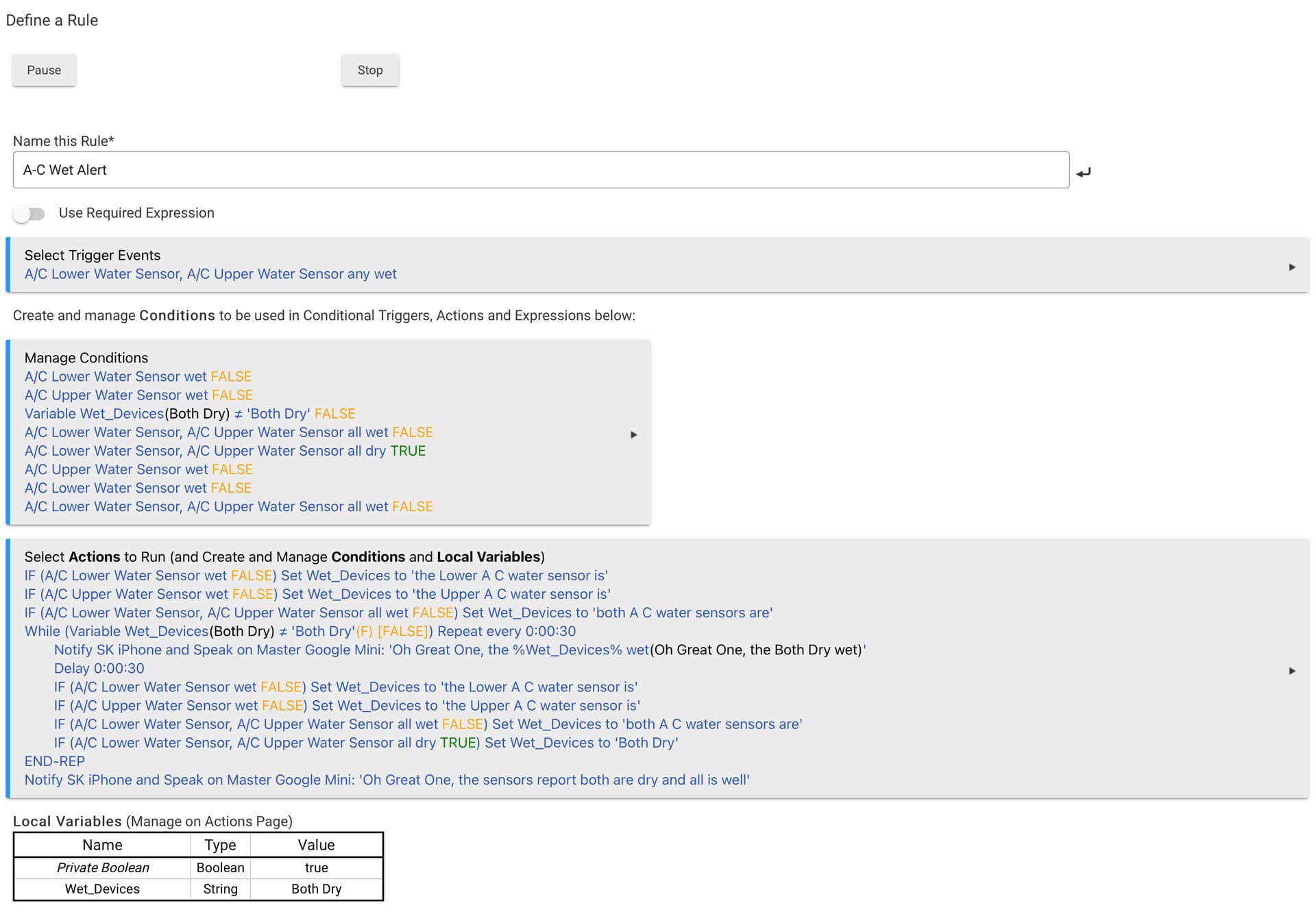Click the Pause button
Image resolution: width=1316 pixels, height=912 pixels.
pyautogui.click(x=44, y=70)
